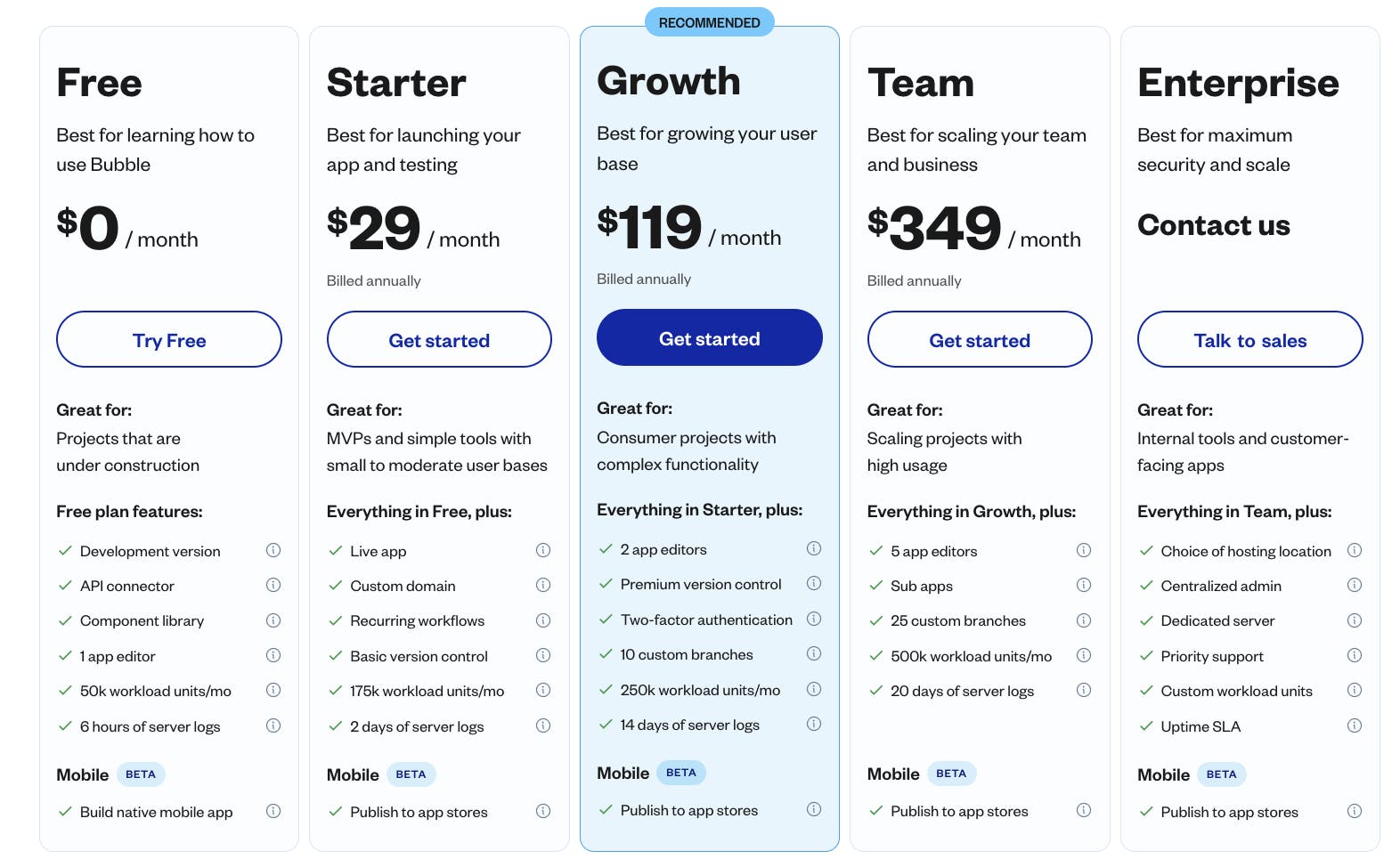Click Get started under Starter plan
The width and height of the screenshot is (1400, 867).
point(439,339)
